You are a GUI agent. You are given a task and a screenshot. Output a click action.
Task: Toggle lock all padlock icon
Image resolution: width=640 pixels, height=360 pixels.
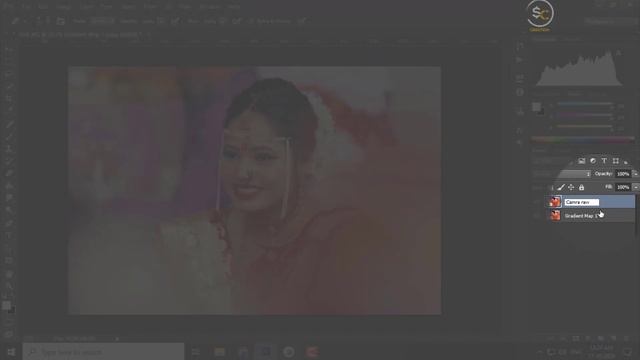point(581,187)
